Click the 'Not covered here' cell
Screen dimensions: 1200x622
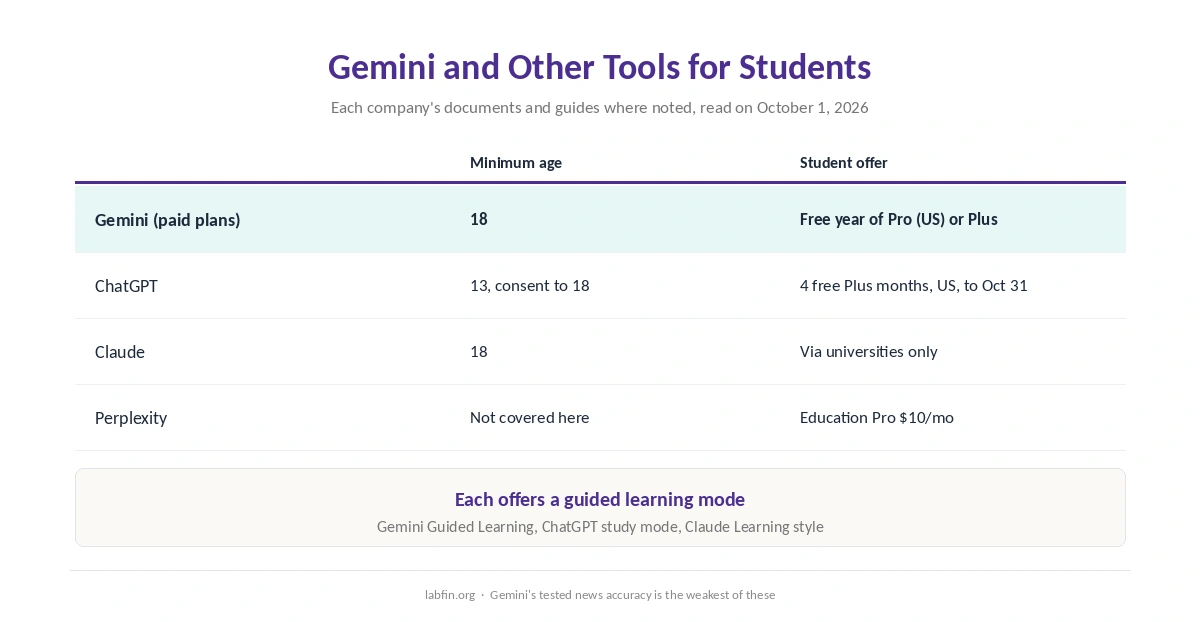(530, 418)
